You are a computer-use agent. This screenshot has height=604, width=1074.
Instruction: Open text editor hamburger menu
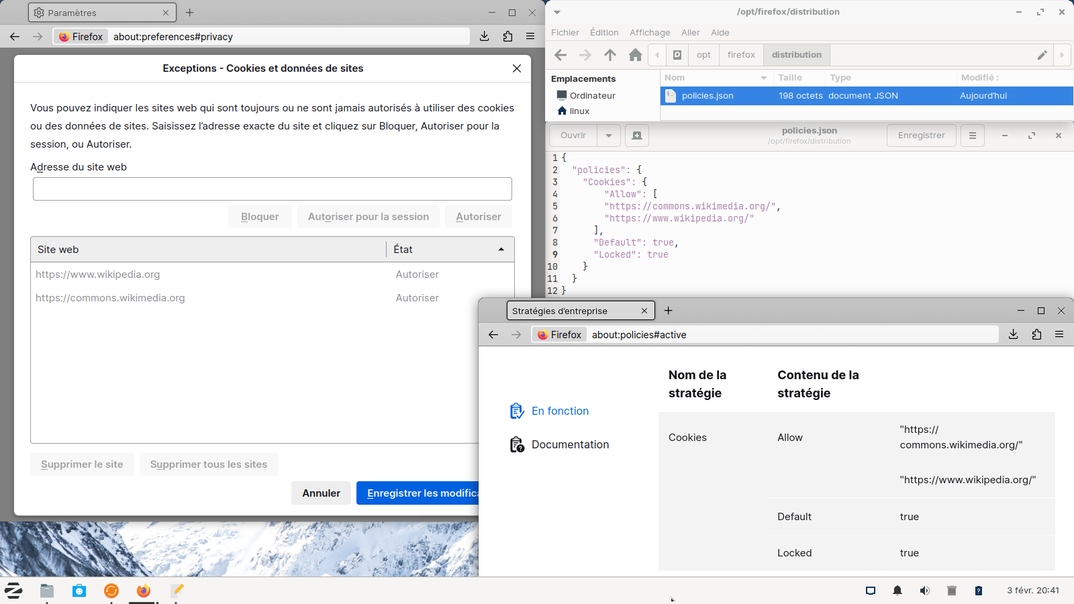pyautogui.click(x=972, y=136)
